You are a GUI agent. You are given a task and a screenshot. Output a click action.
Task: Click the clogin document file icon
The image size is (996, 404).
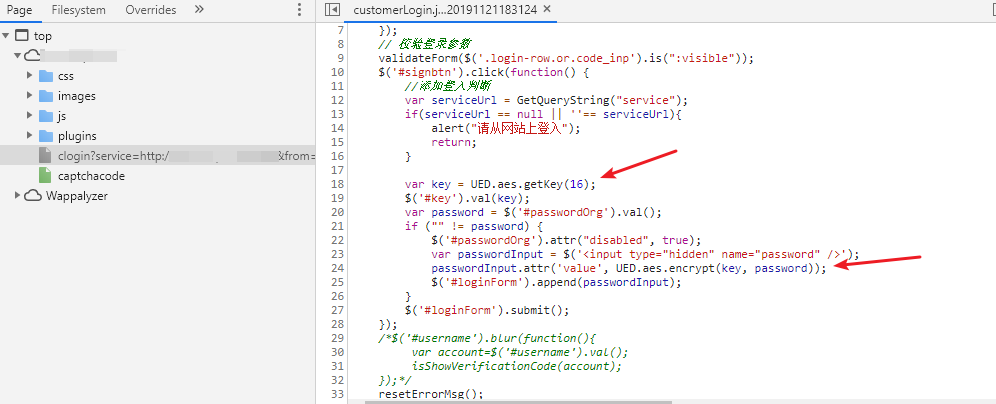click(44, 156)
